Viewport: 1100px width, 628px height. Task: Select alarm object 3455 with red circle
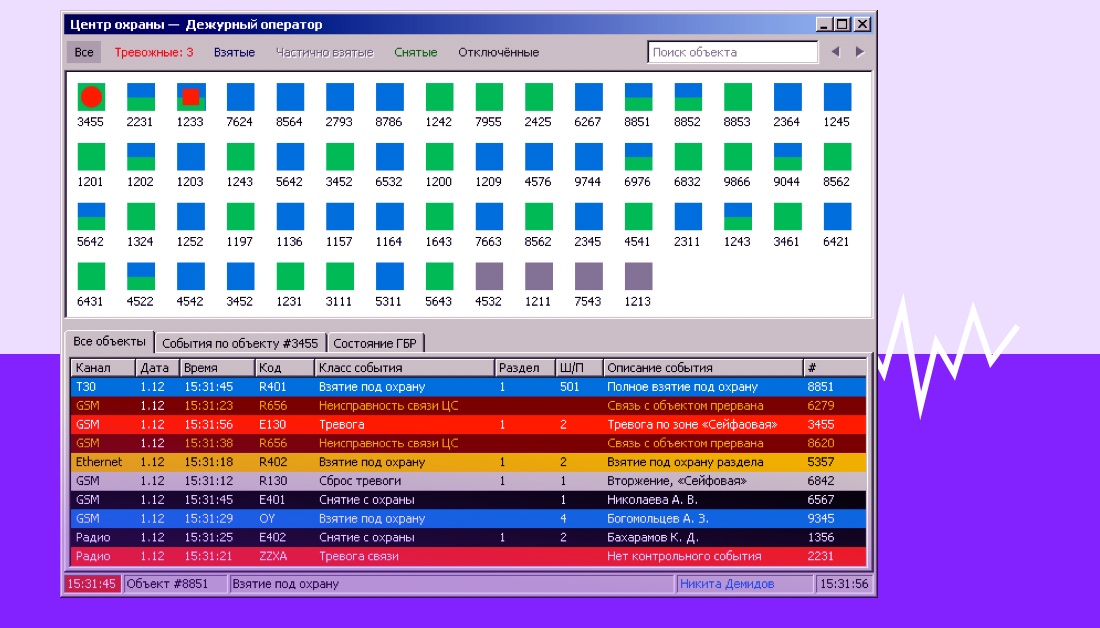point(91,97)
